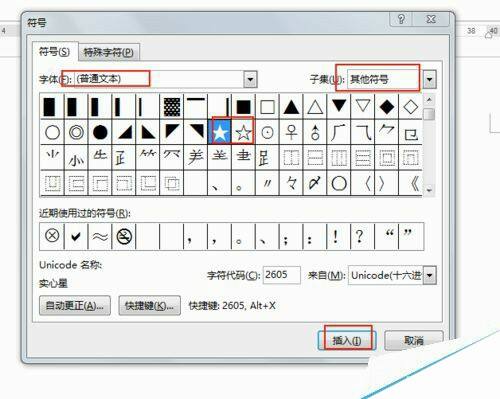The height and width of the screenshot is (399, 500).
Task: Open the 字体 font dropdown arrow
Action: tap(250, 79)
